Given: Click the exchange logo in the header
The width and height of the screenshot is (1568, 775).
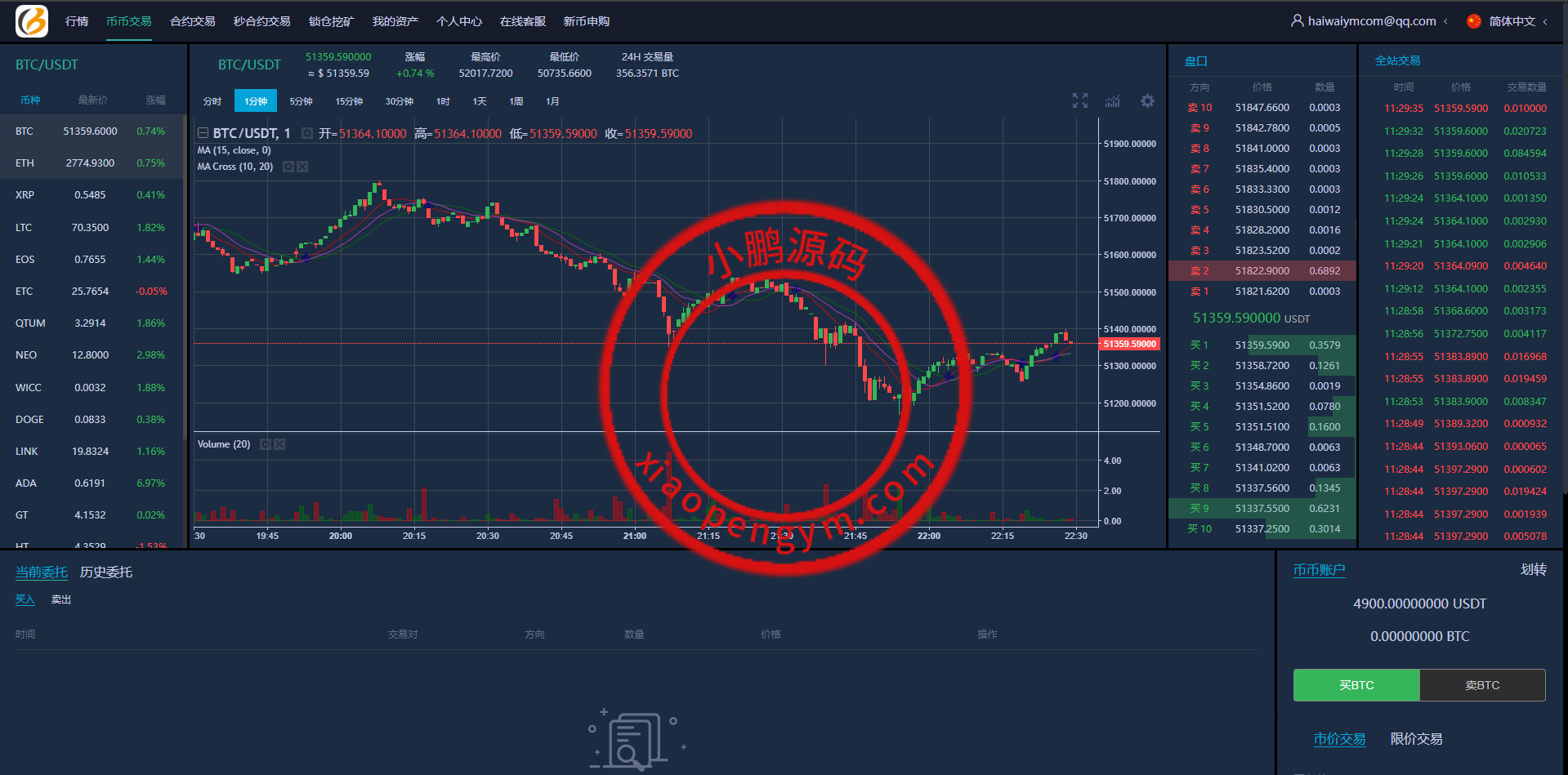Looking at the screenshot, I should click(32, 21).
